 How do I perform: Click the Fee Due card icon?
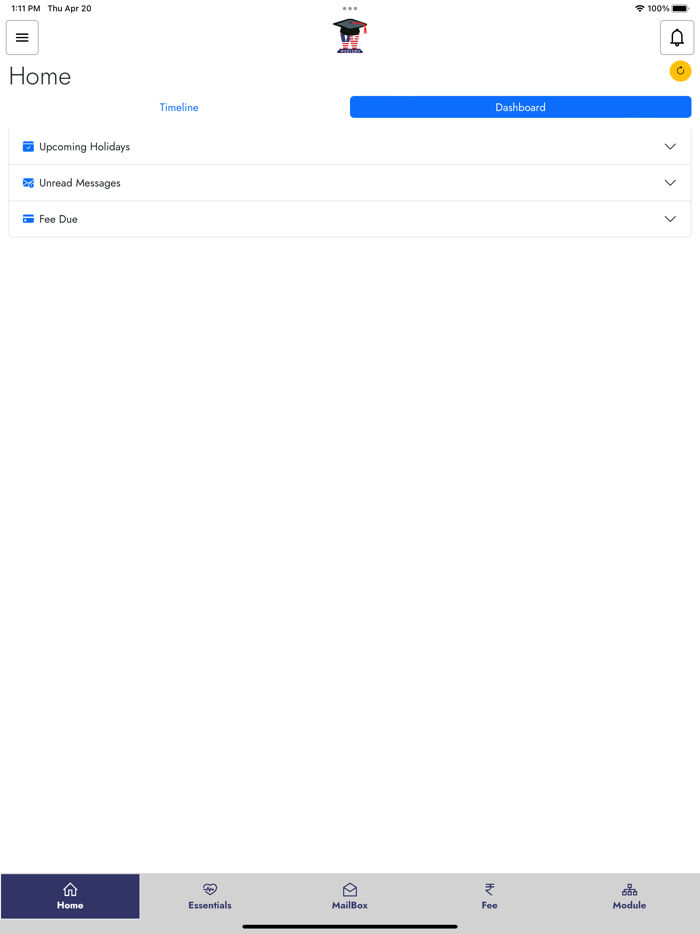tap(28, 219)
